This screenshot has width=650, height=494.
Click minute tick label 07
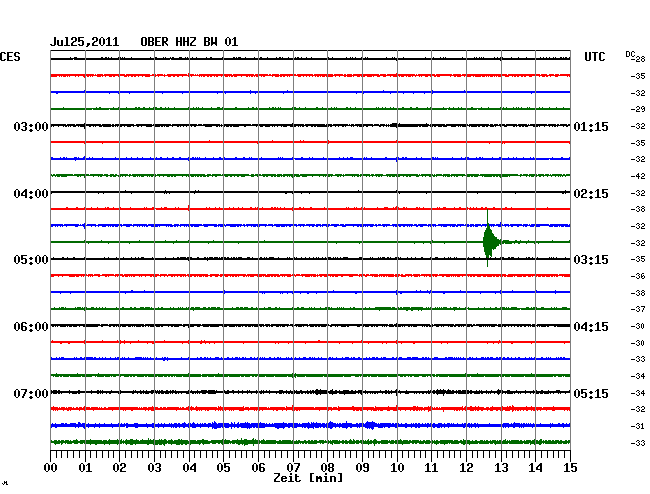coord(293,467)
